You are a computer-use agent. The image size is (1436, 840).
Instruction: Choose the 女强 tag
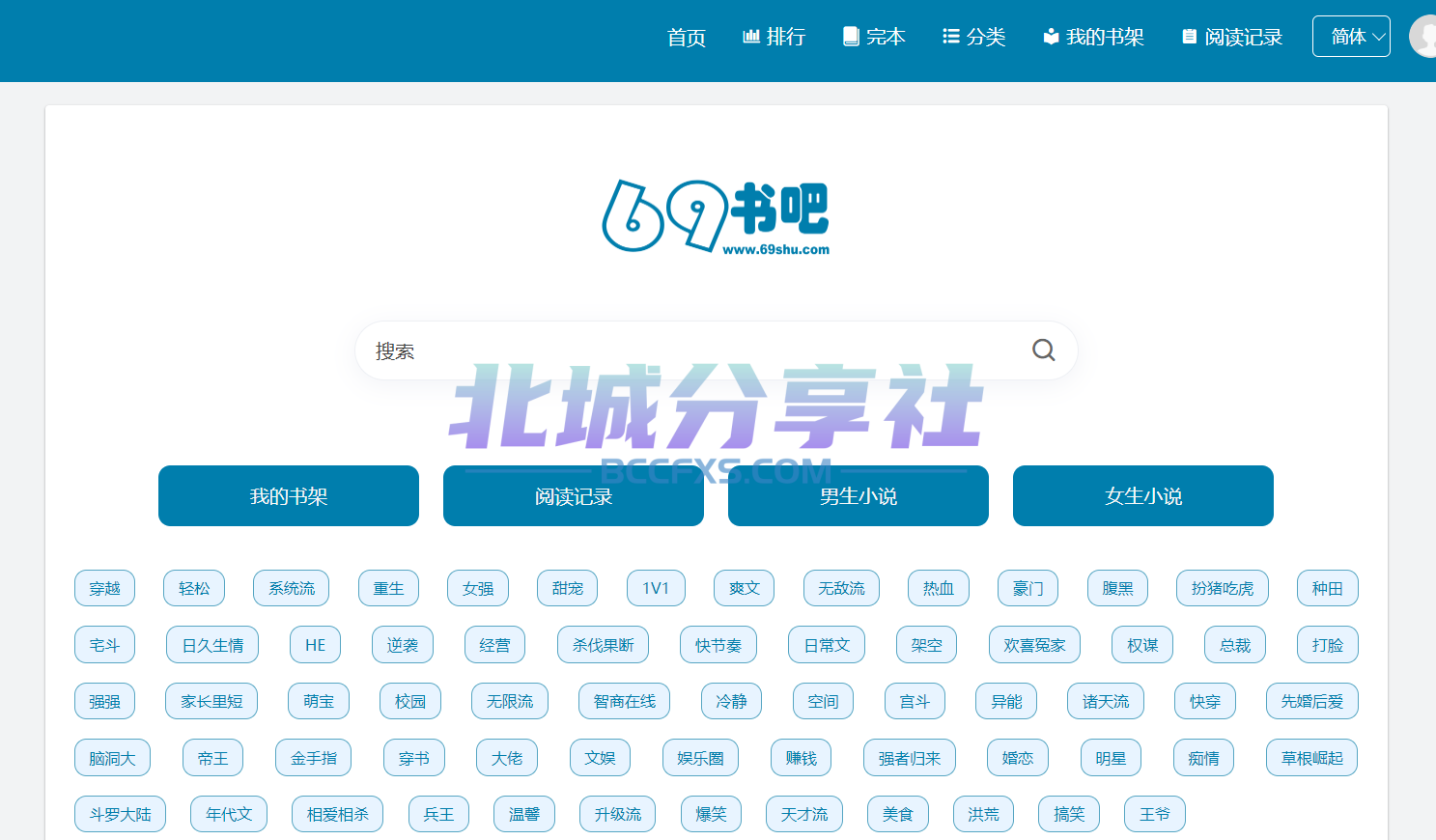tap(478, 588)
